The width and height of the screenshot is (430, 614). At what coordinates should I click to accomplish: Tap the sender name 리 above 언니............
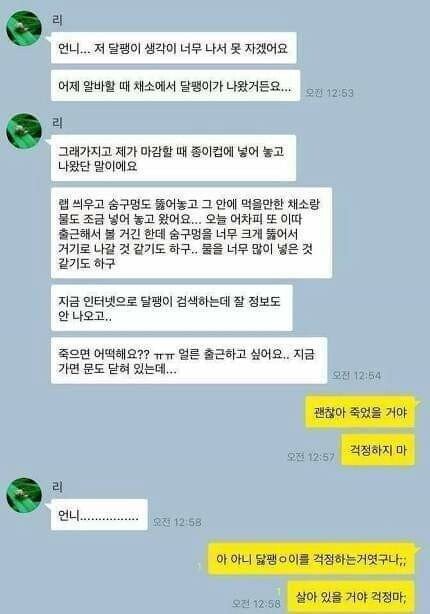(x=57, y=487)
